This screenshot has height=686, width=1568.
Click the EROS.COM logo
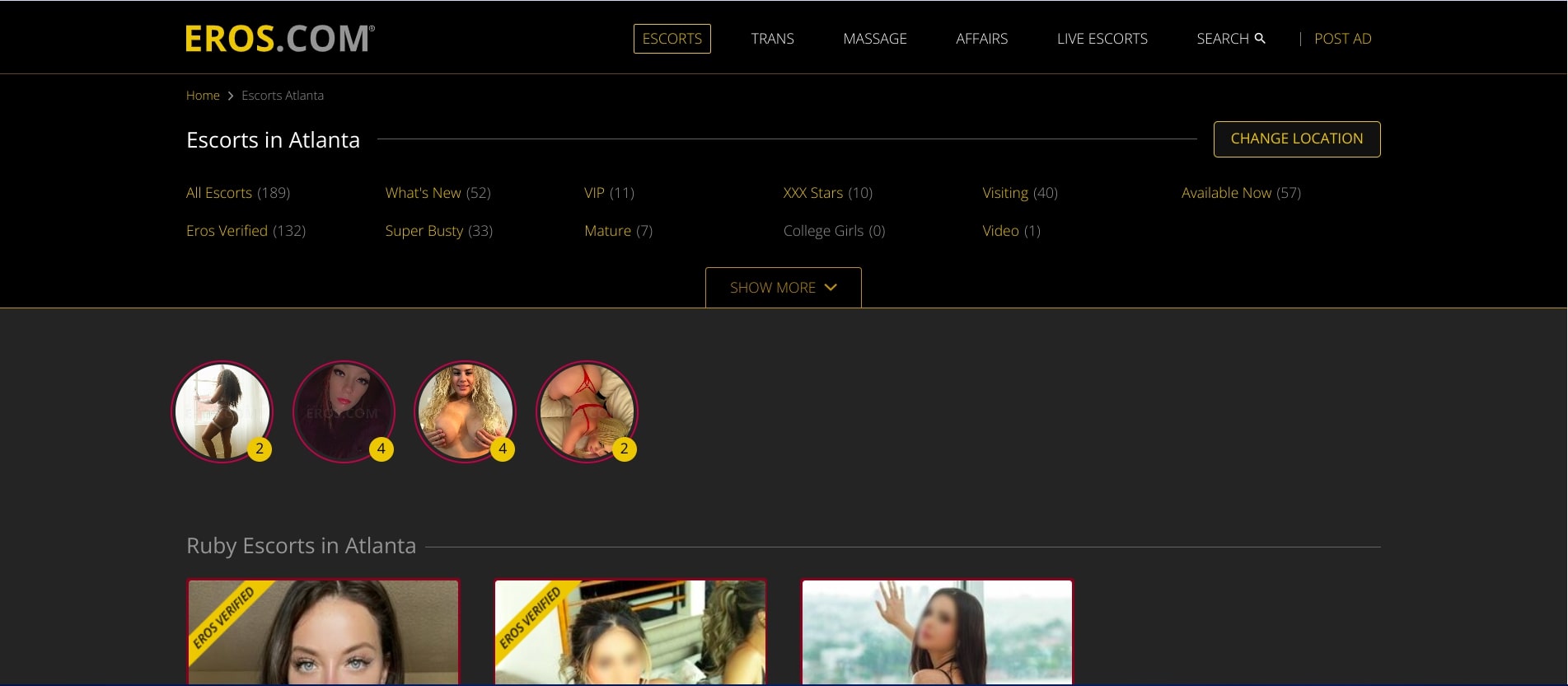pyautogui.click(x=280, y=39)
